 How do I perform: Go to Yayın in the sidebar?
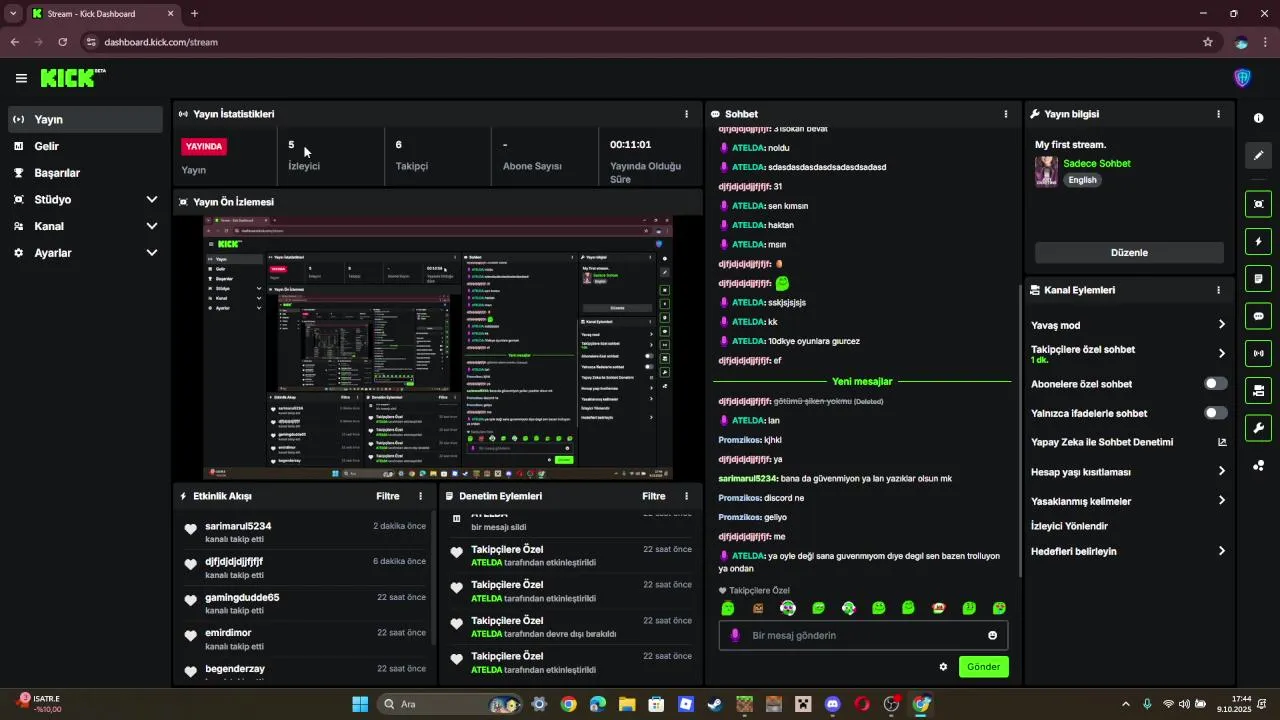84,119
